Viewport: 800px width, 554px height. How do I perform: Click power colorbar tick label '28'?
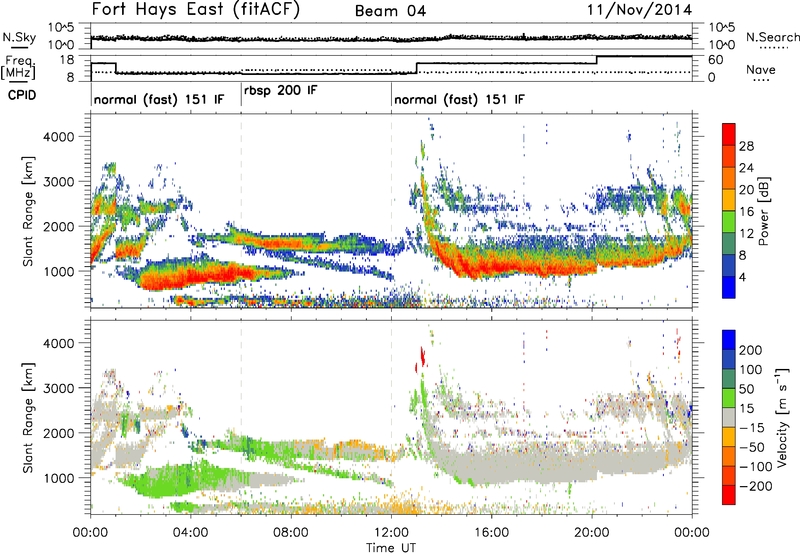pyautogui.click(x=746, y=146)
